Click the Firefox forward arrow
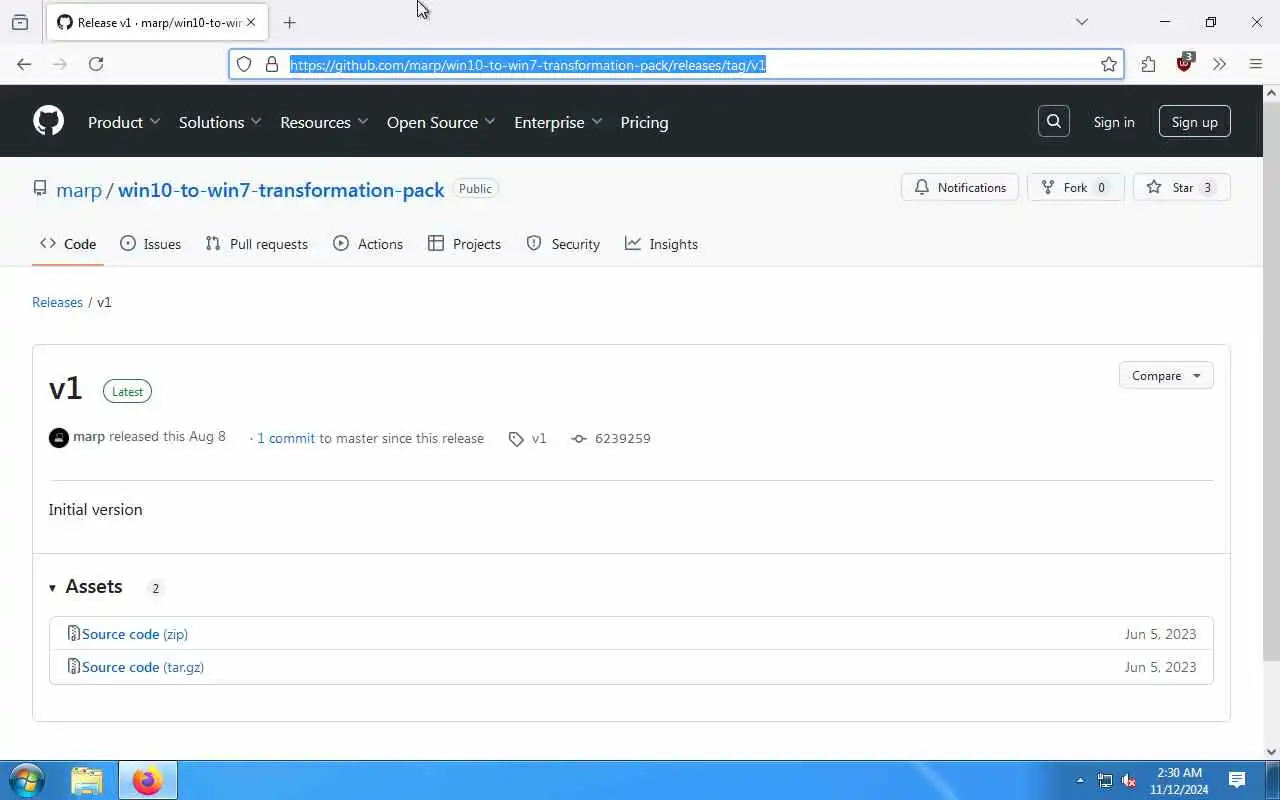The width and height of the screenshot is (1280, 800). (60, 64)
